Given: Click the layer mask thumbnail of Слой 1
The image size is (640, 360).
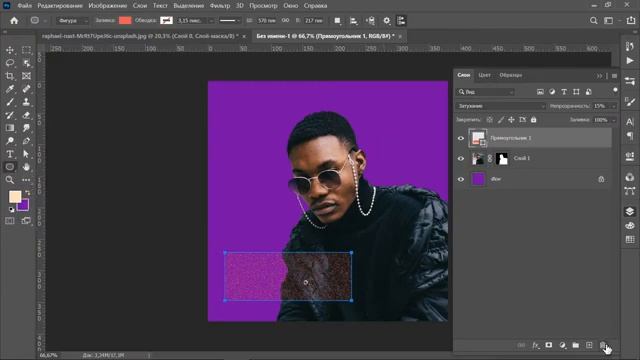Looking at the screenshot, I should (502, 158).
